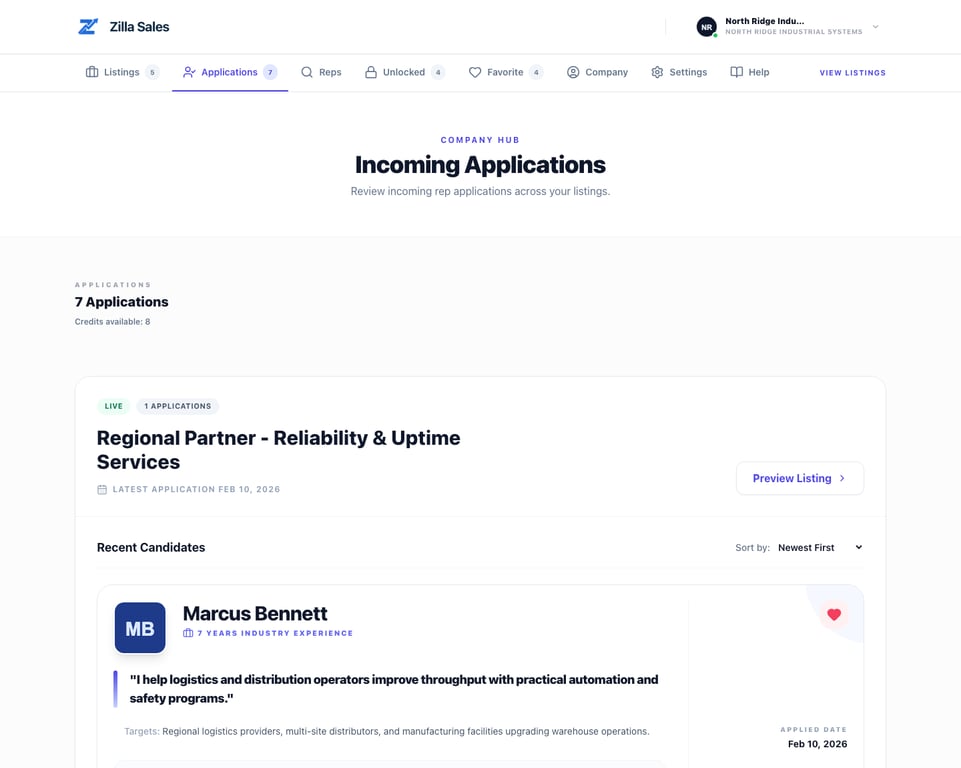Viewport: 961px width, 768px height.
Task: Click the 1 APPLICATIONS badge
Action: click(178, 406)
